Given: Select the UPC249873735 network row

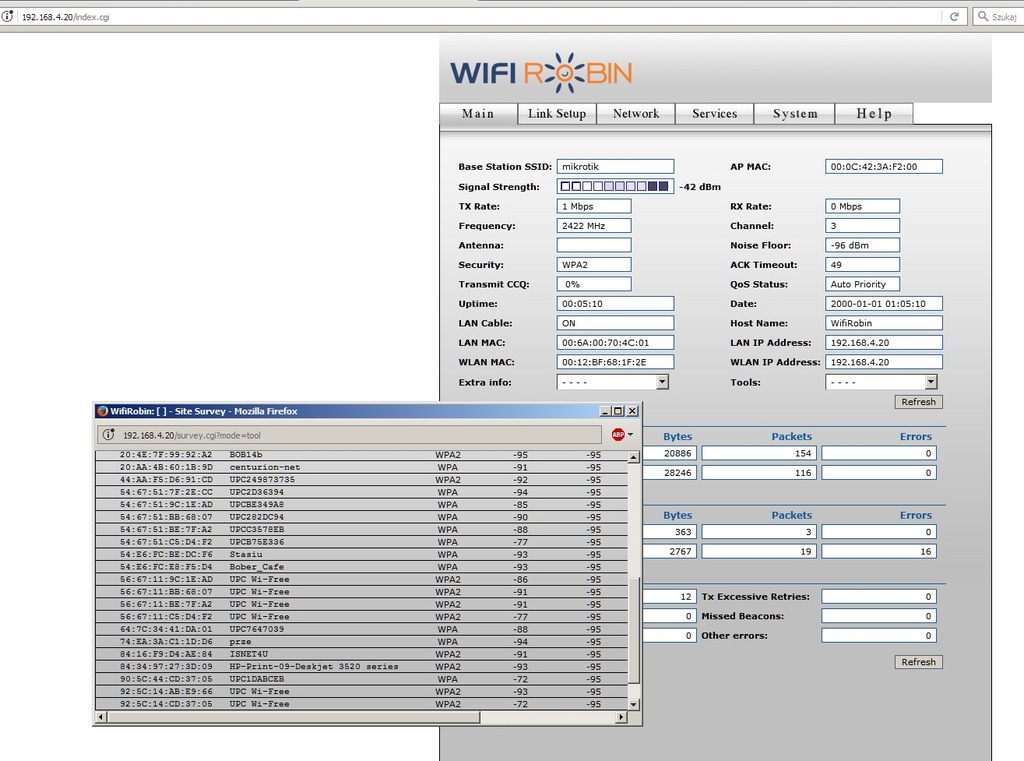Looking at the screenshot, I should 362,479.
